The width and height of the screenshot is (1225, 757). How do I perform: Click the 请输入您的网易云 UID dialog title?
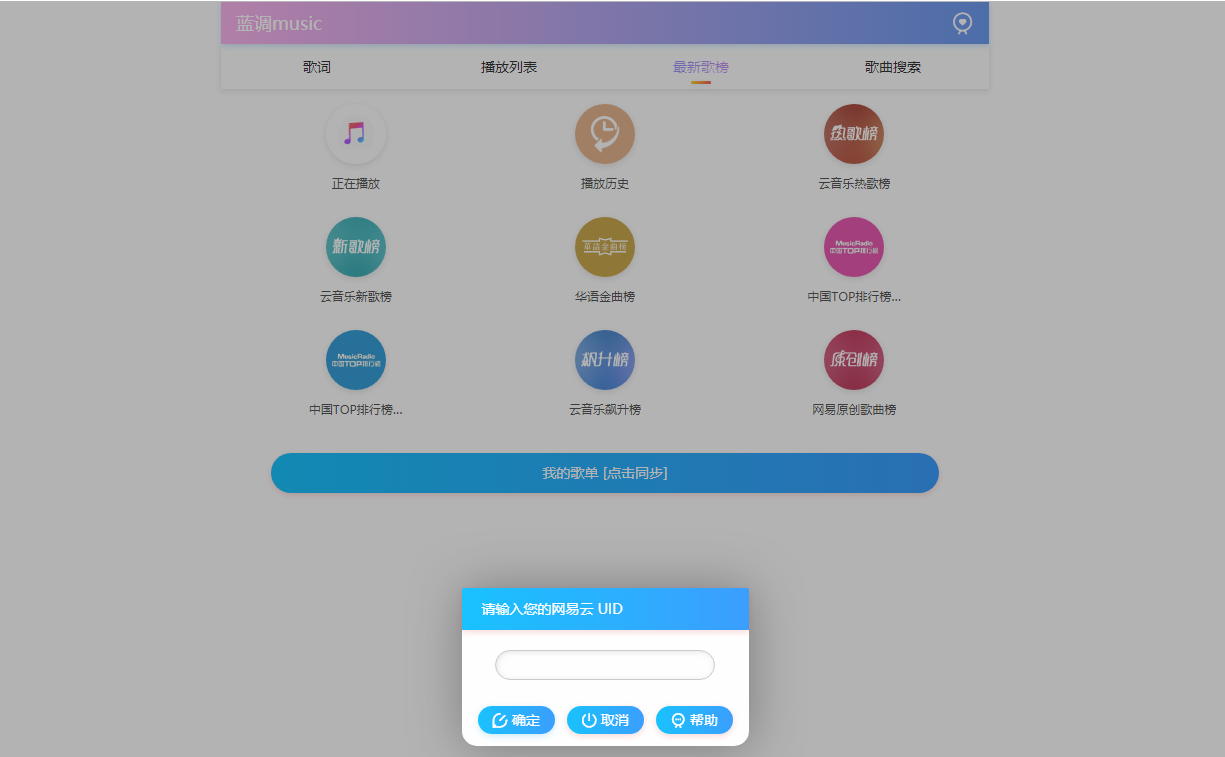pos(552,609)
